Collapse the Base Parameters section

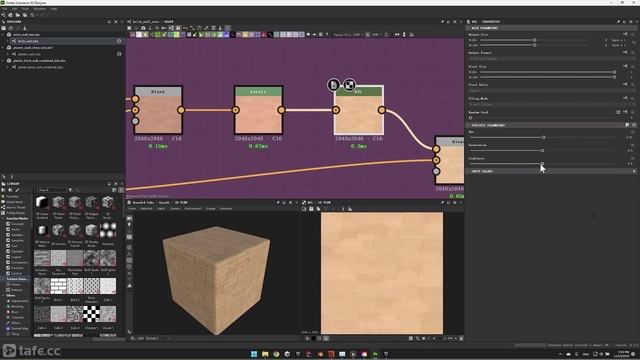coord(468,28)
